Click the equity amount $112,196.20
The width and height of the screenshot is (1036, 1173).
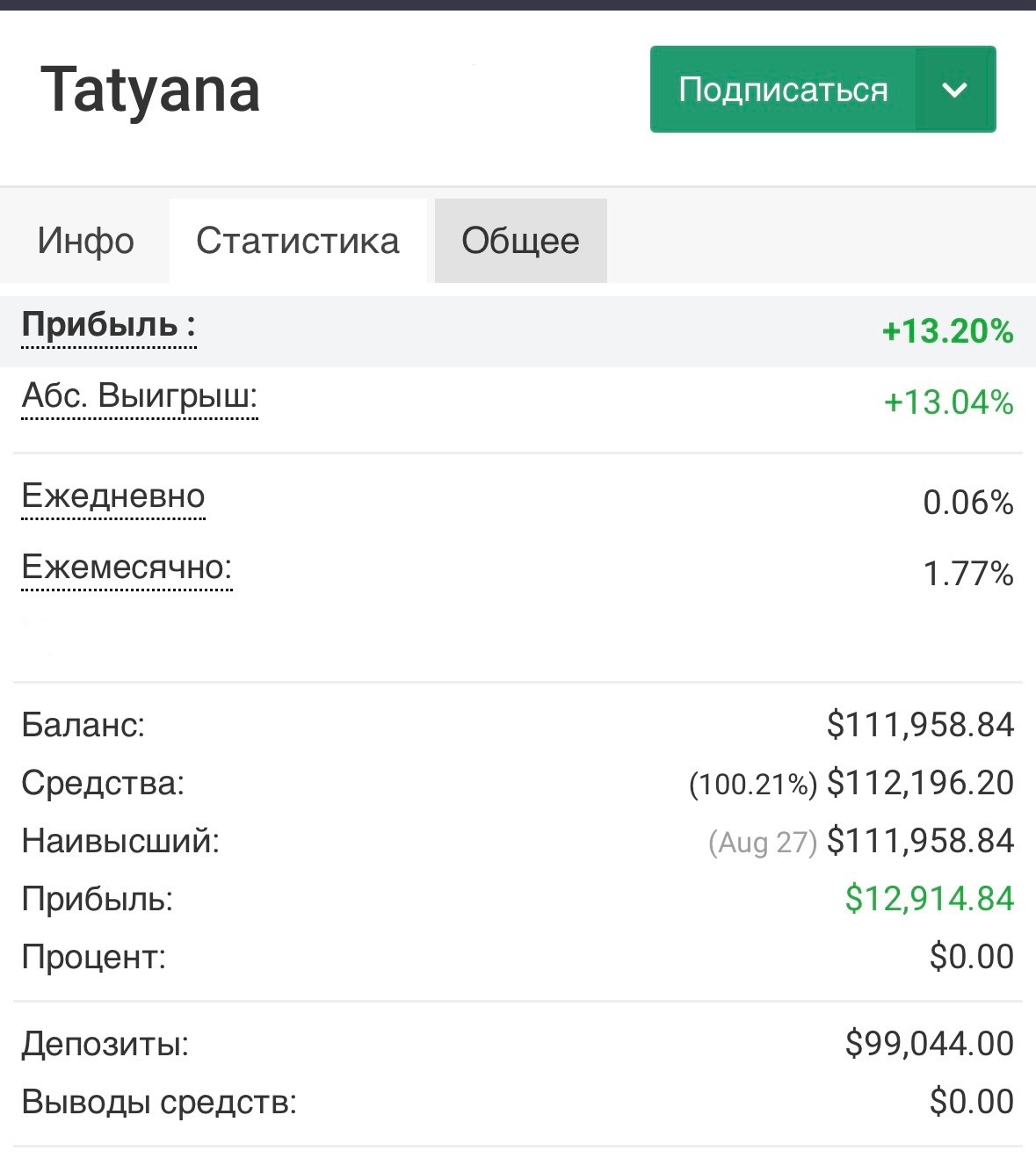pos(920,783)
